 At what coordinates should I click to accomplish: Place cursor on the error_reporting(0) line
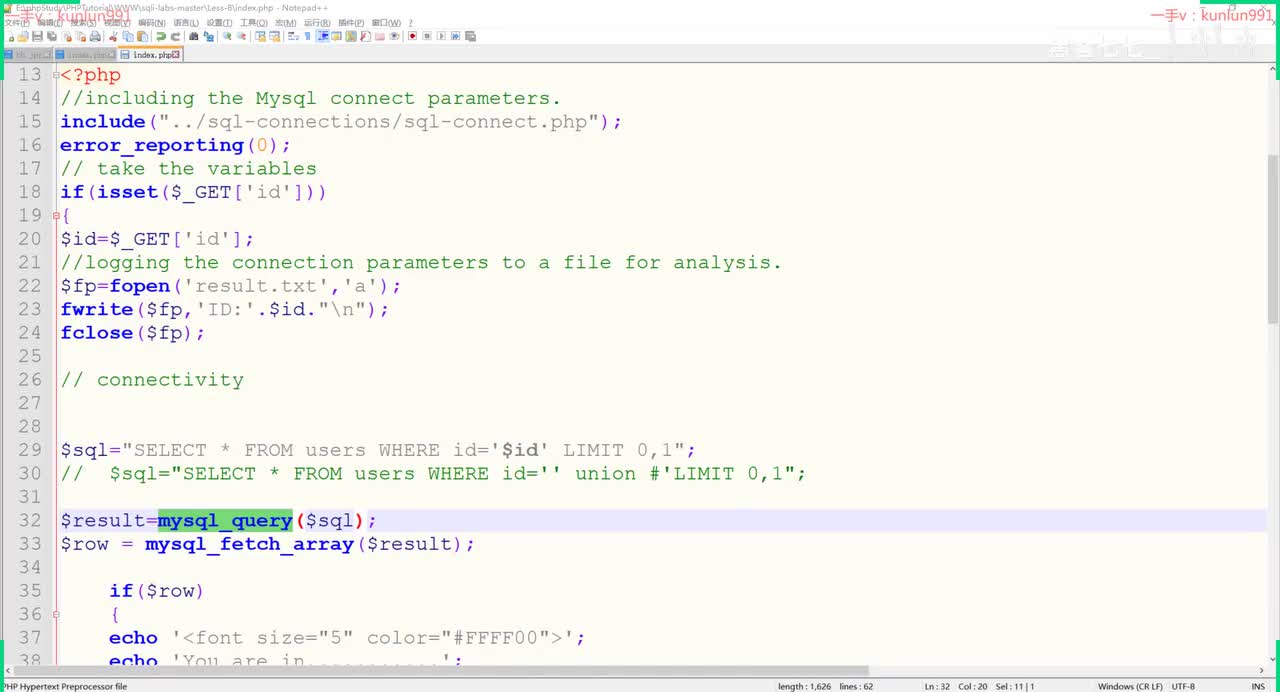click(175, 145)
